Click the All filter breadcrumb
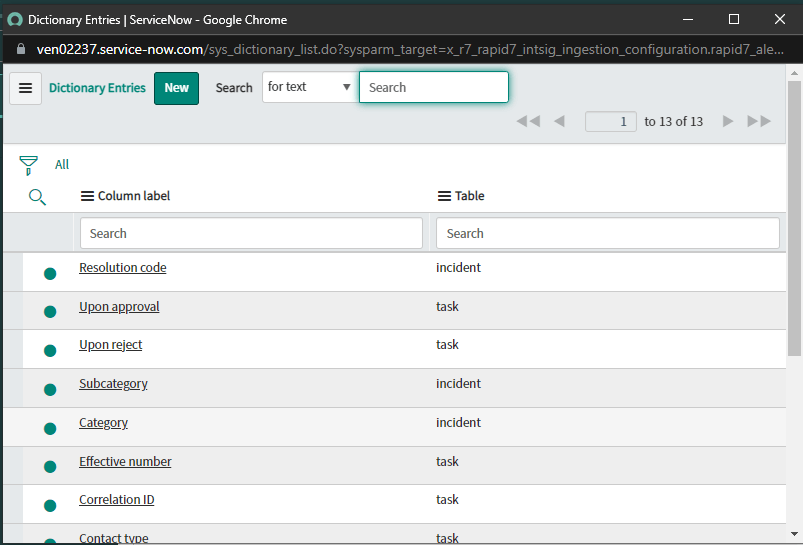803x545 pixels. pos(62,165)
